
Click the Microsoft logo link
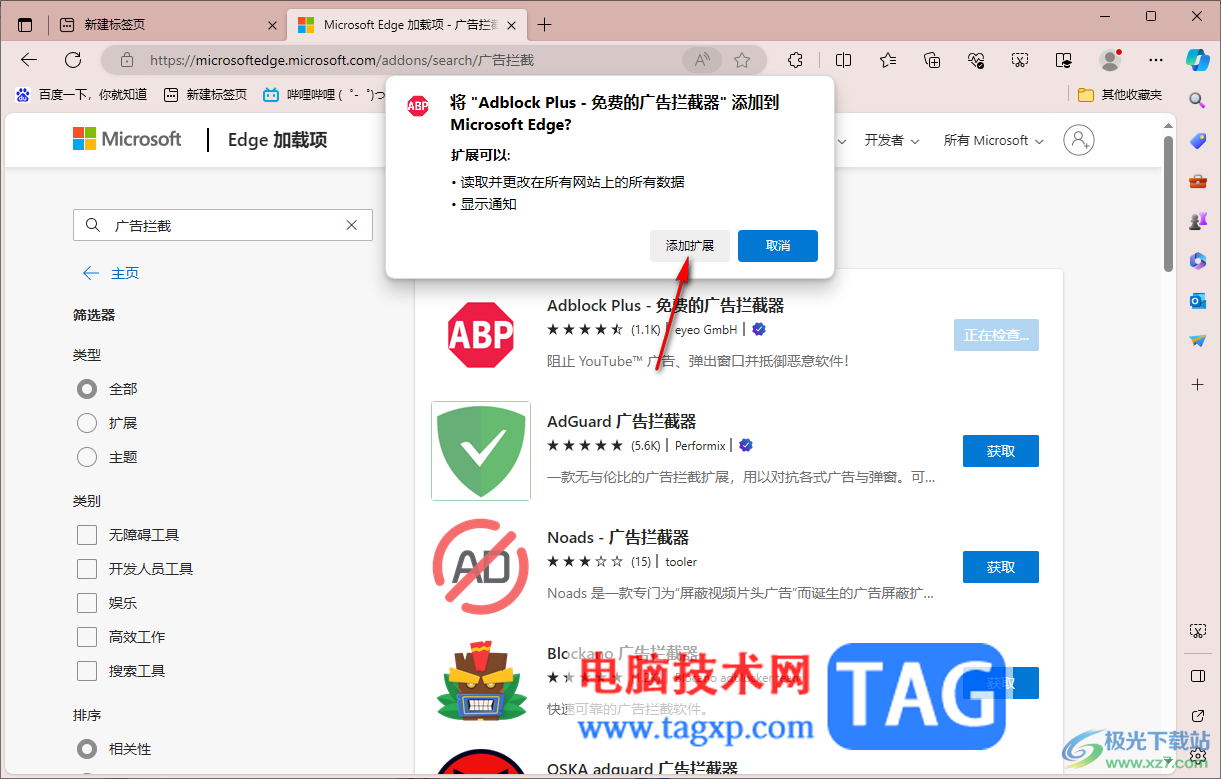click(x=127, y=139)
